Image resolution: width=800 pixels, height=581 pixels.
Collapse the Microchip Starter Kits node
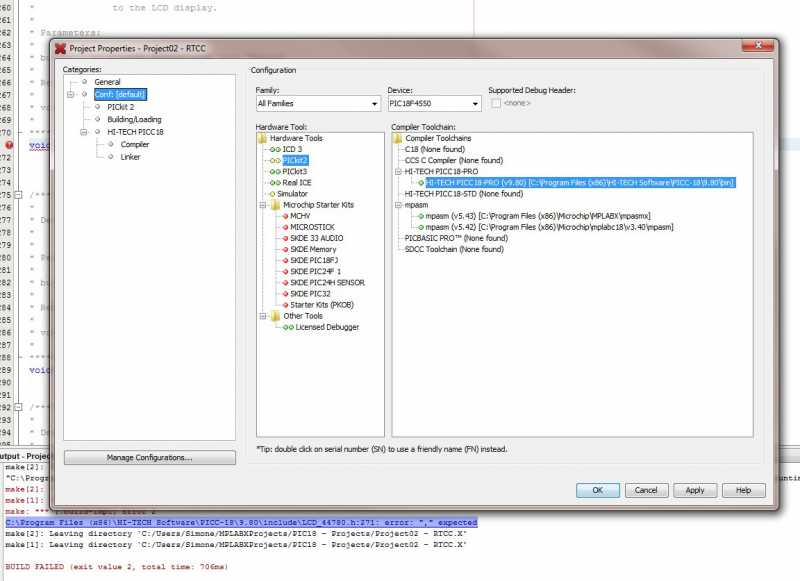click(x=263, y=205)
